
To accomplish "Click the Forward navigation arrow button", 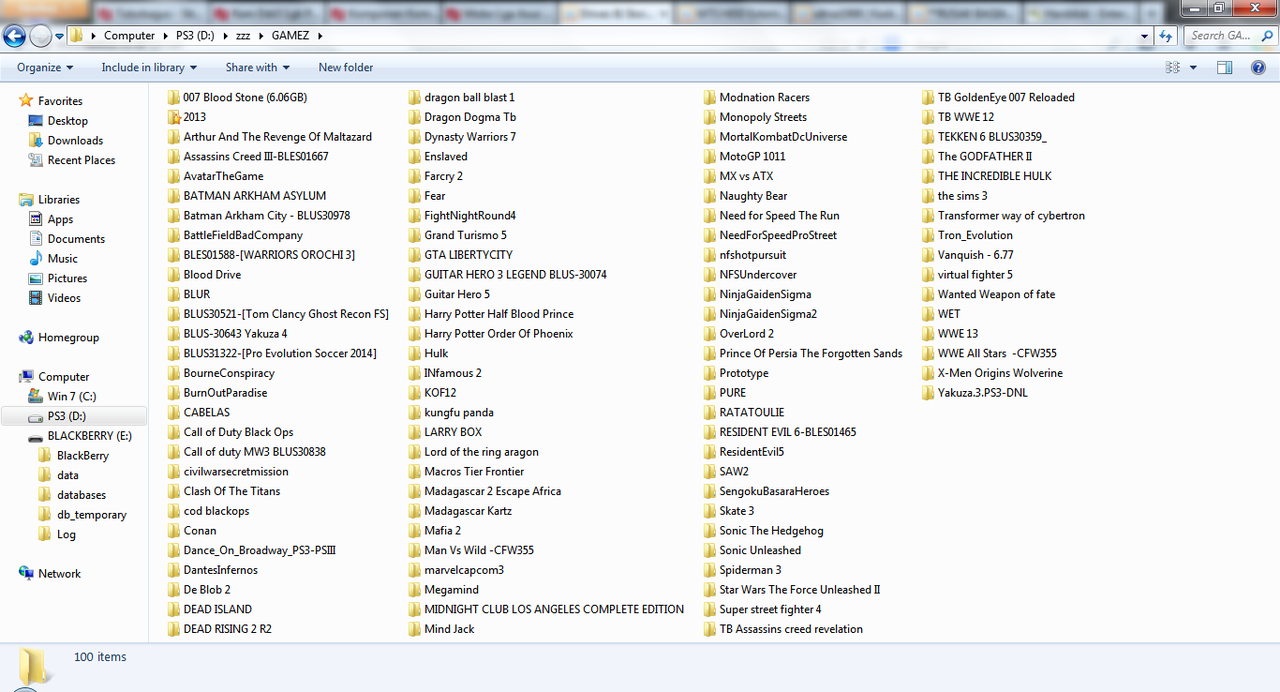I will click(x=40, y=36).
